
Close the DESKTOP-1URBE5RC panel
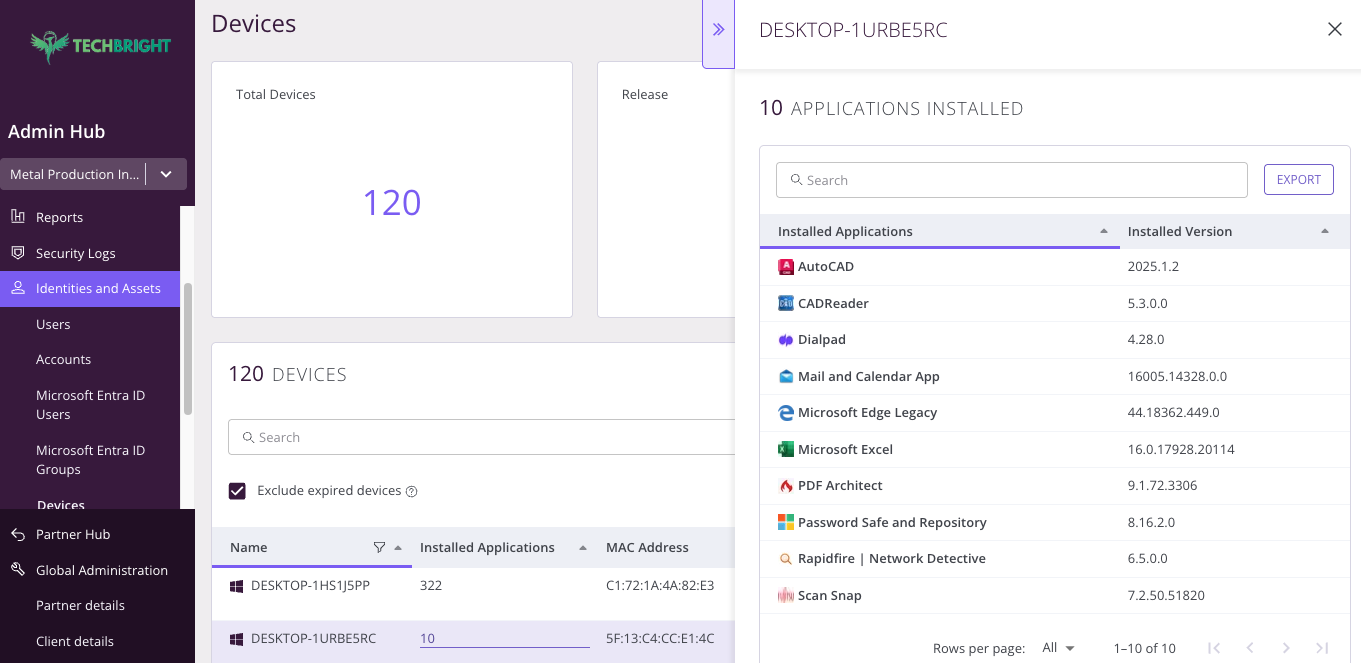1335,30
